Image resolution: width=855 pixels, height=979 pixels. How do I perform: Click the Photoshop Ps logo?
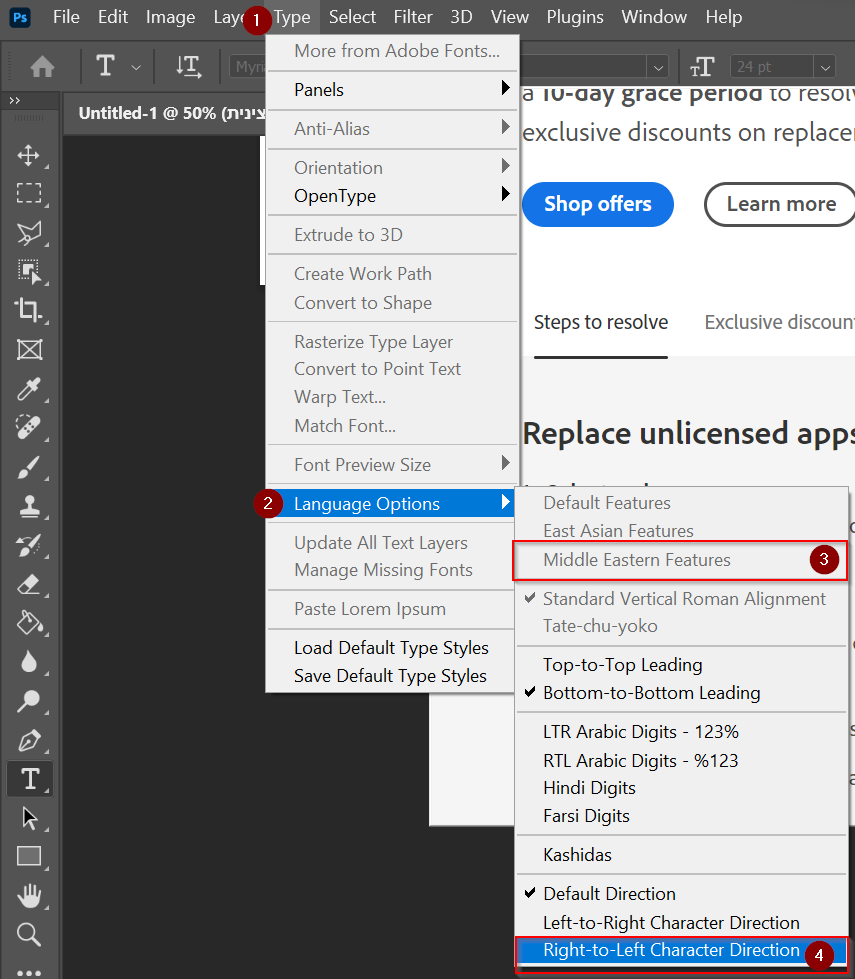[x=20, y=17]
